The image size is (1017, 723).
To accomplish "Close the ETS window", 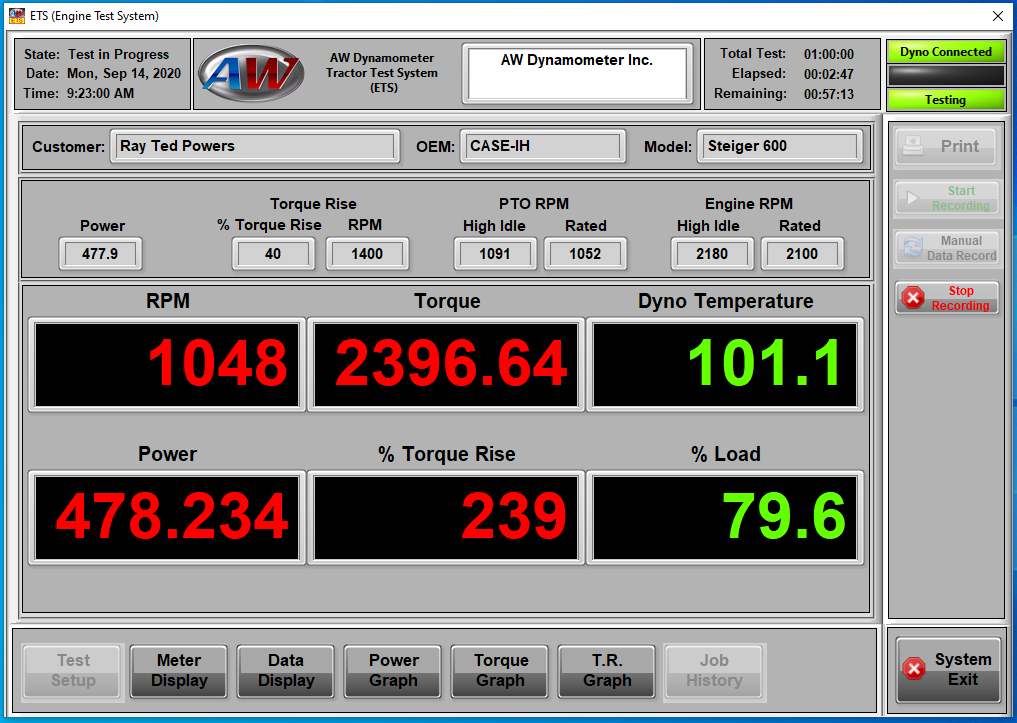I will click(997, 16).
